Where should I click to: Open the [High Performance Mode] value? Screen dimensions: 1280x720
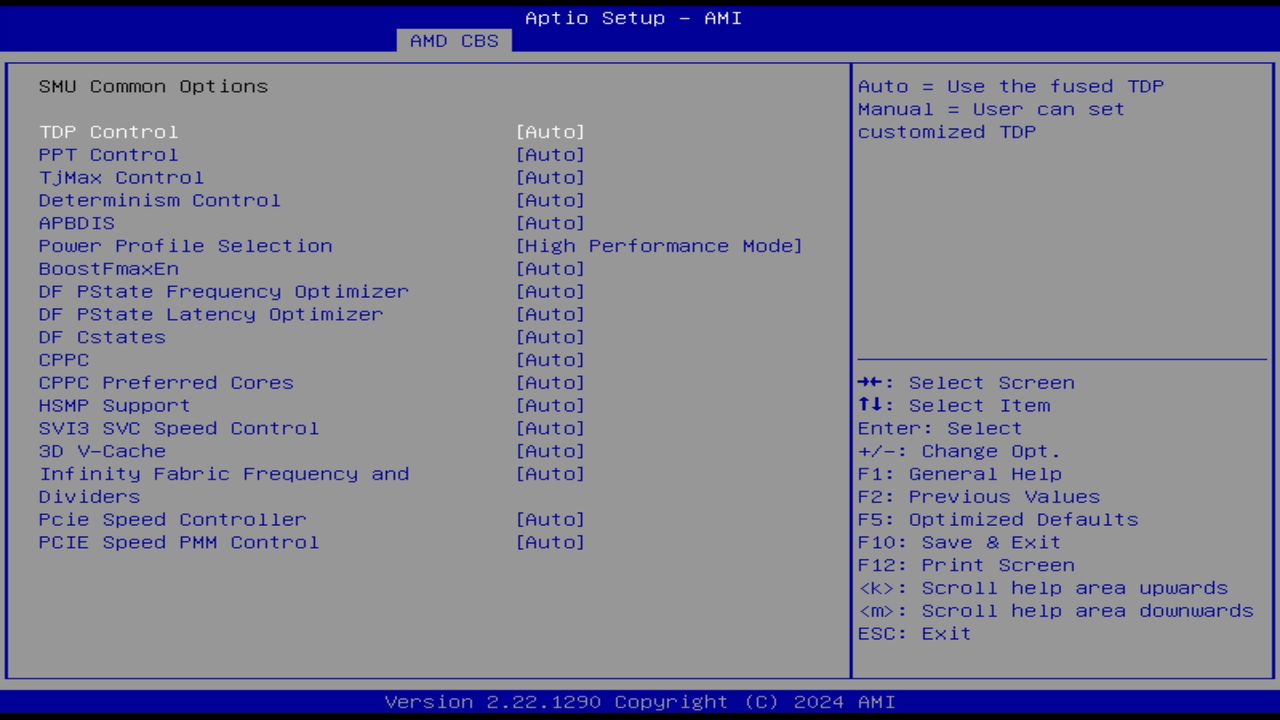pyautogui.click(x=659, y=246)
